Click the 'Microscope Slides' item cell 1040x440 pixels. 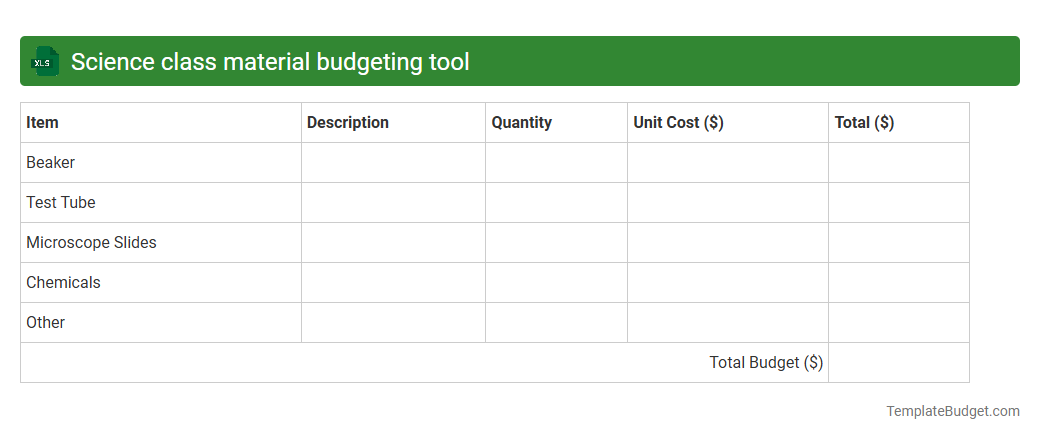click(161, 242)
